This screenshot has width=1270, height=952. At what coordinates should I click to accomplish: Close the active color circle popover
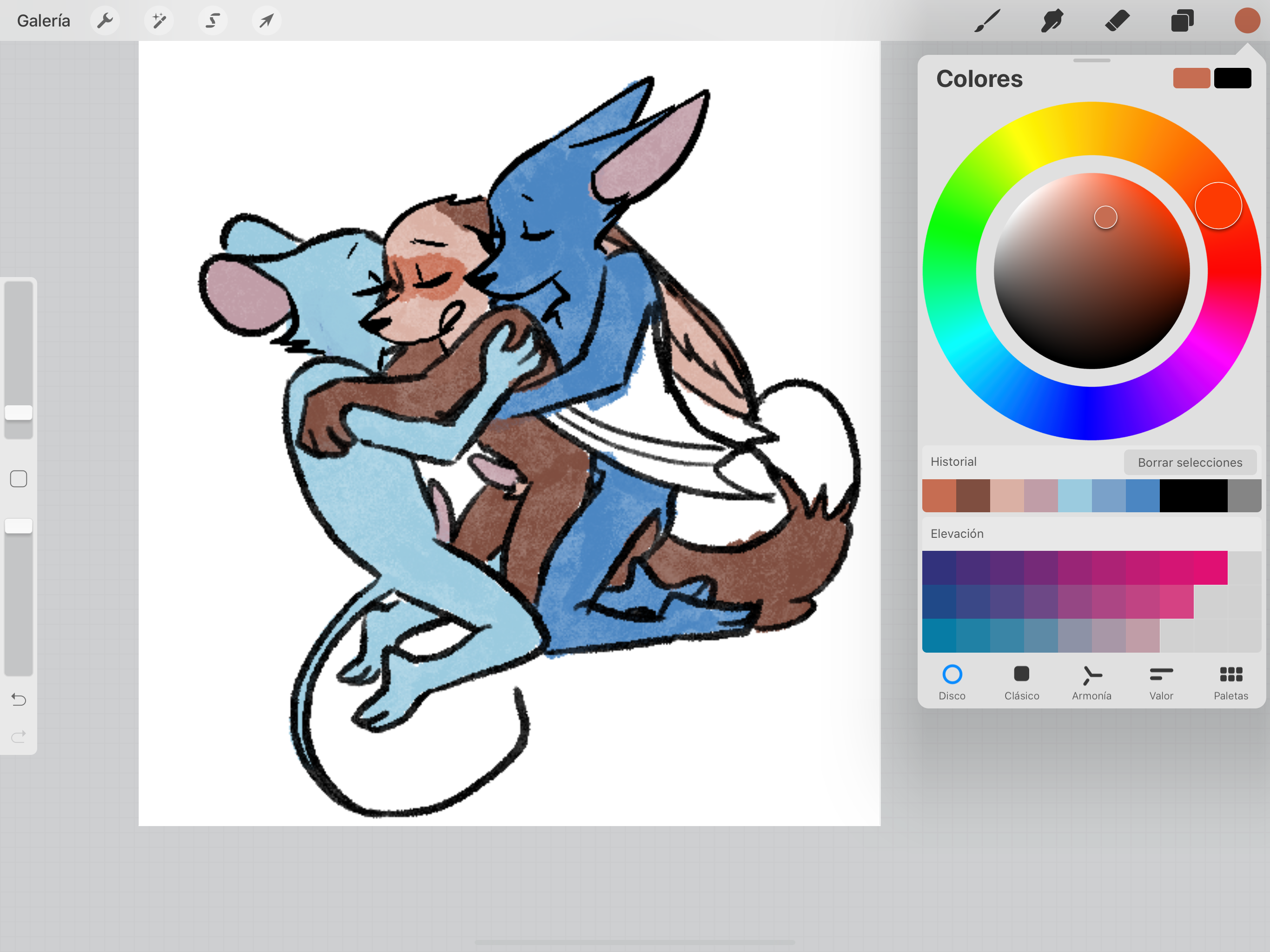click(1247, 20)
